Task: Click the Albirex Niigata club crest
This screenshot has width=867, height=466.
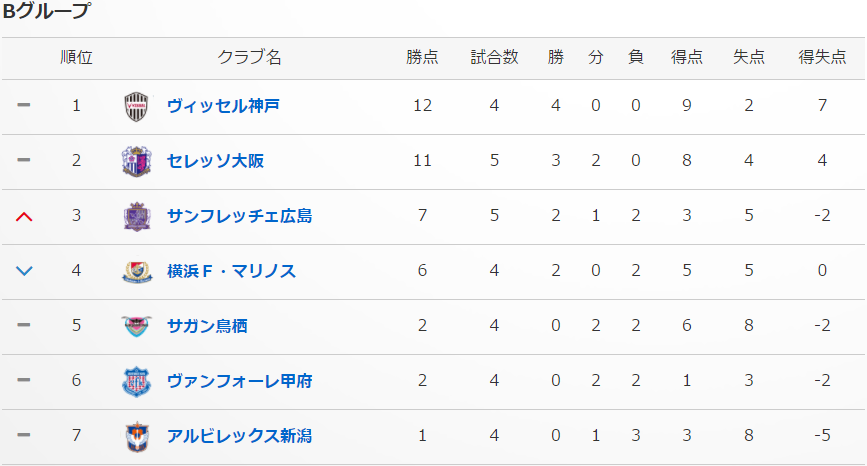Action: click(136, 436)
